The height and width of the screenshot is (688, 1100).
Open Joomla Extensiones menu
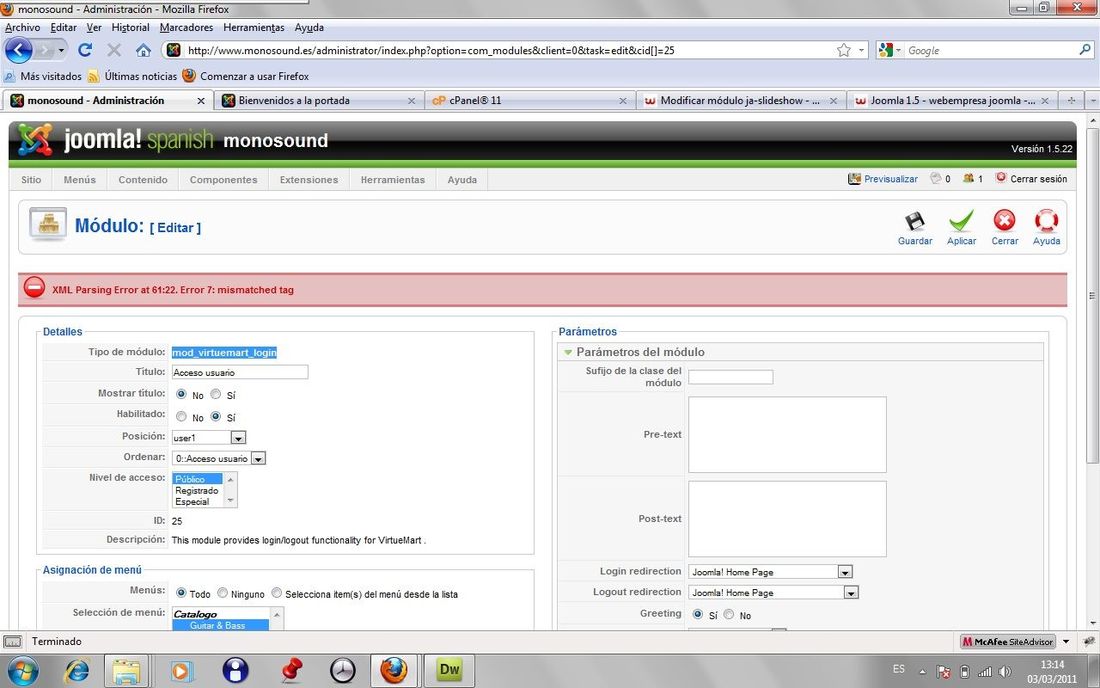[x=309, y=180]
